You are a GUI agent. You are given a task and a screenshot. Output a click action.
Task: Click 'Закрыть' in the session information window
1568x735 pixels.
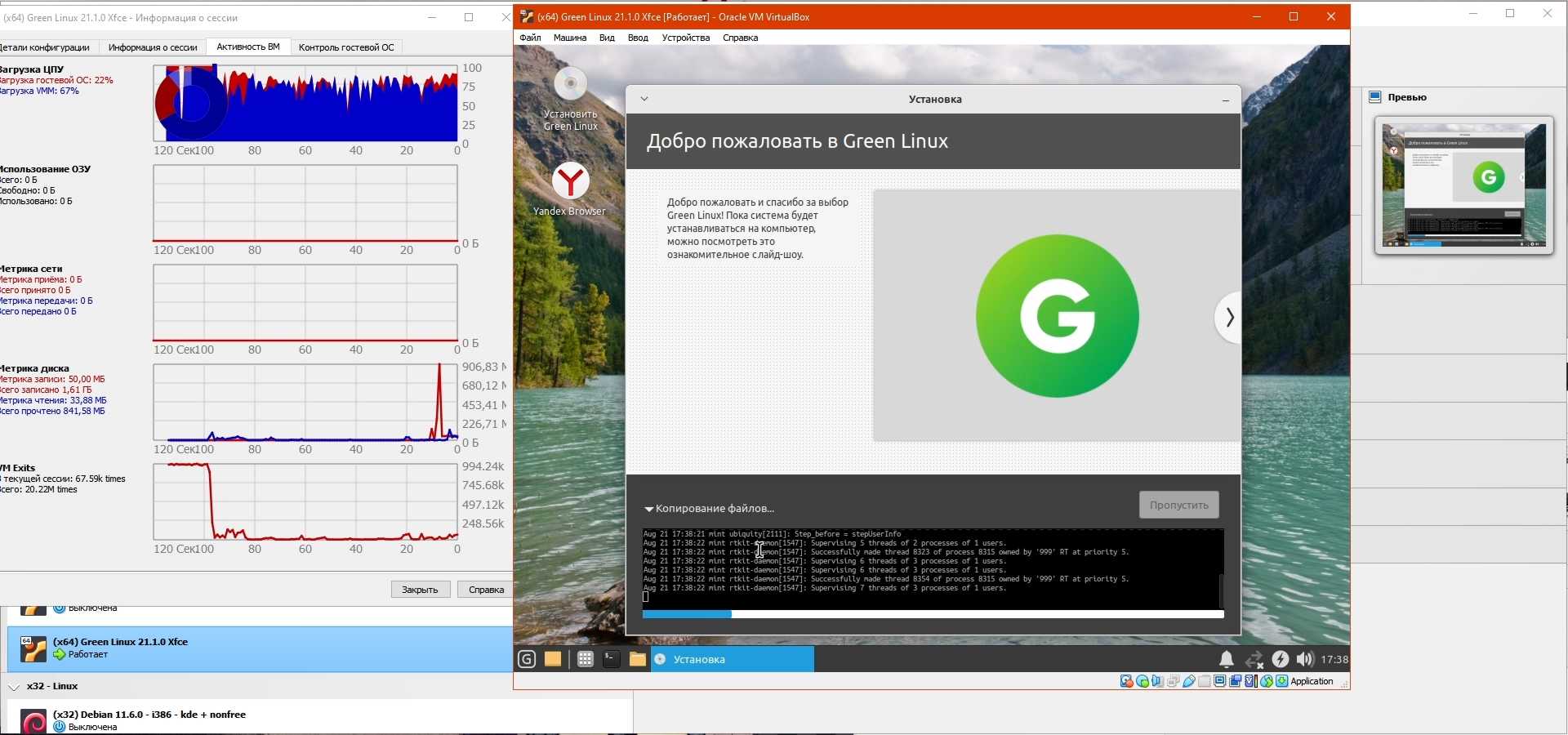(x=420, y=590)
